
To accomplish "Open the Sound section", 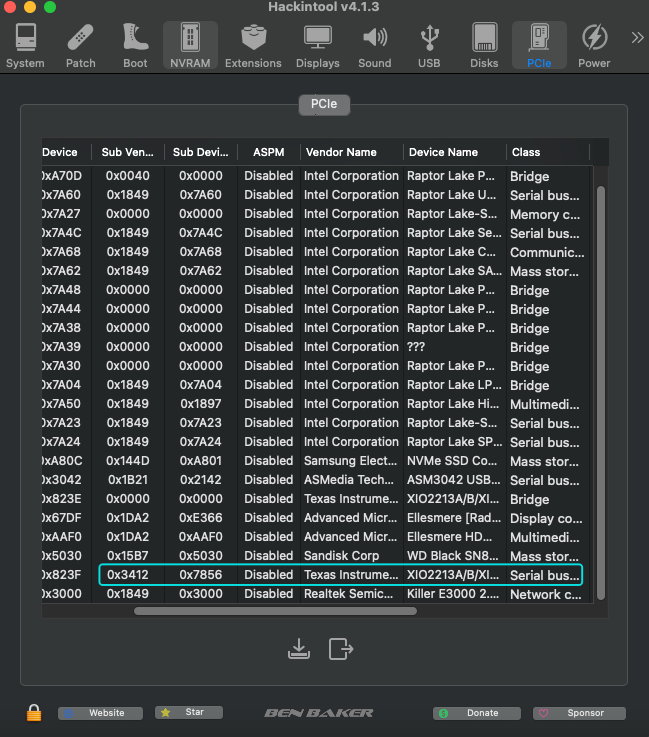I will pyautogui.click(x=374, y=46).
